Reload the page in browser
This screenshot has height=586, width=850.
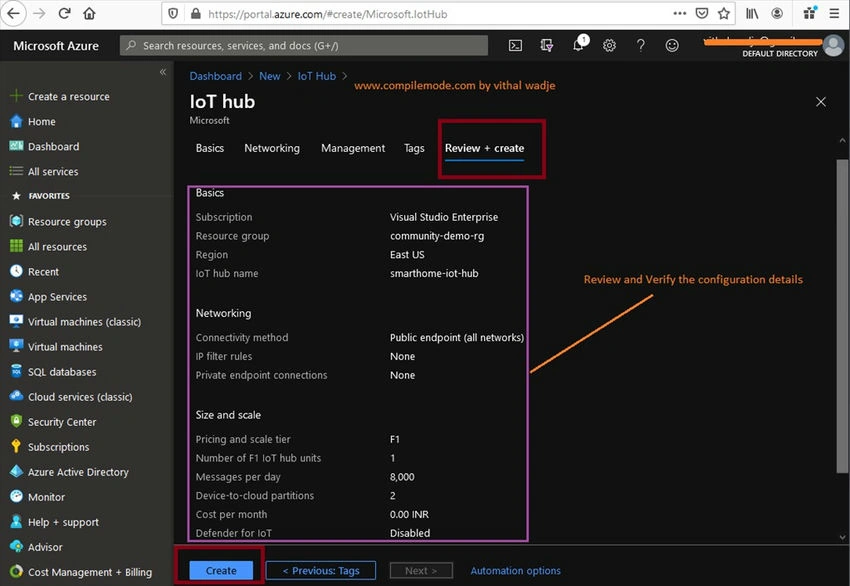pos(65,14)
